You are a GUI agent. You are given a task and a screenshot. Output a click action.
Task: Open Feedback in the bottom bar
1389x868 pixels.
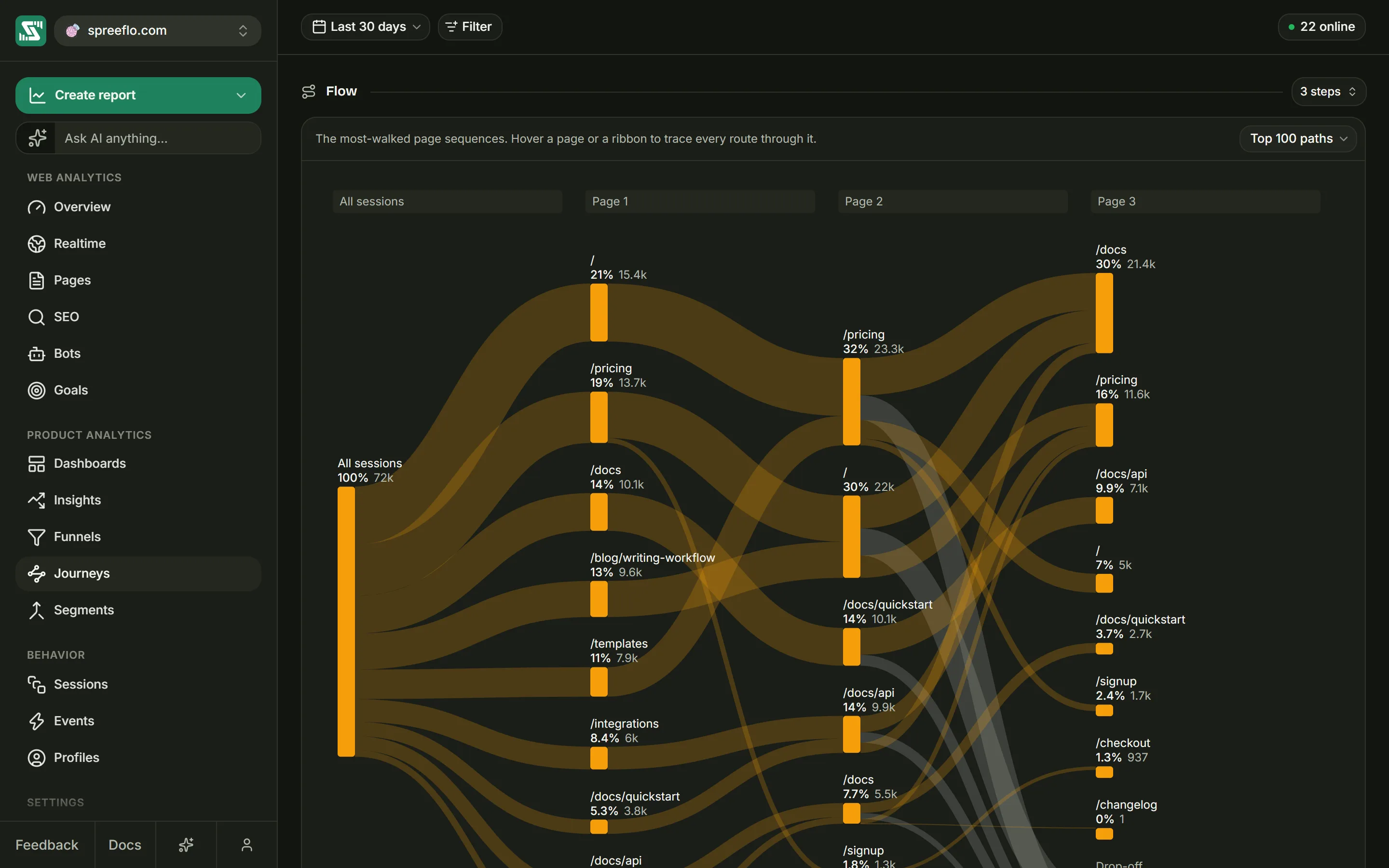point(47,844)
